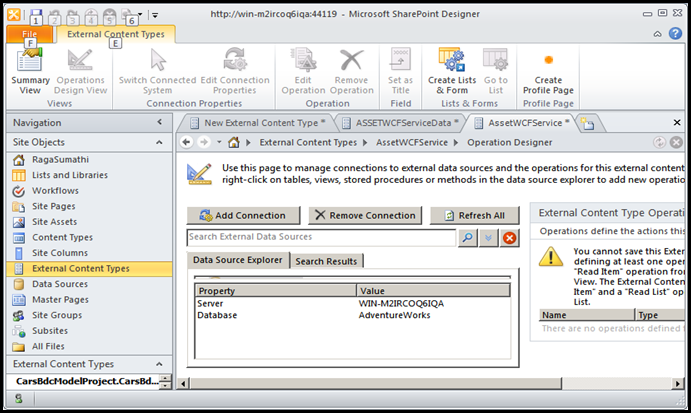Open Quick Access Toolbar customize dropdown
The image size is (691, 413).
[x=155, y=15]
